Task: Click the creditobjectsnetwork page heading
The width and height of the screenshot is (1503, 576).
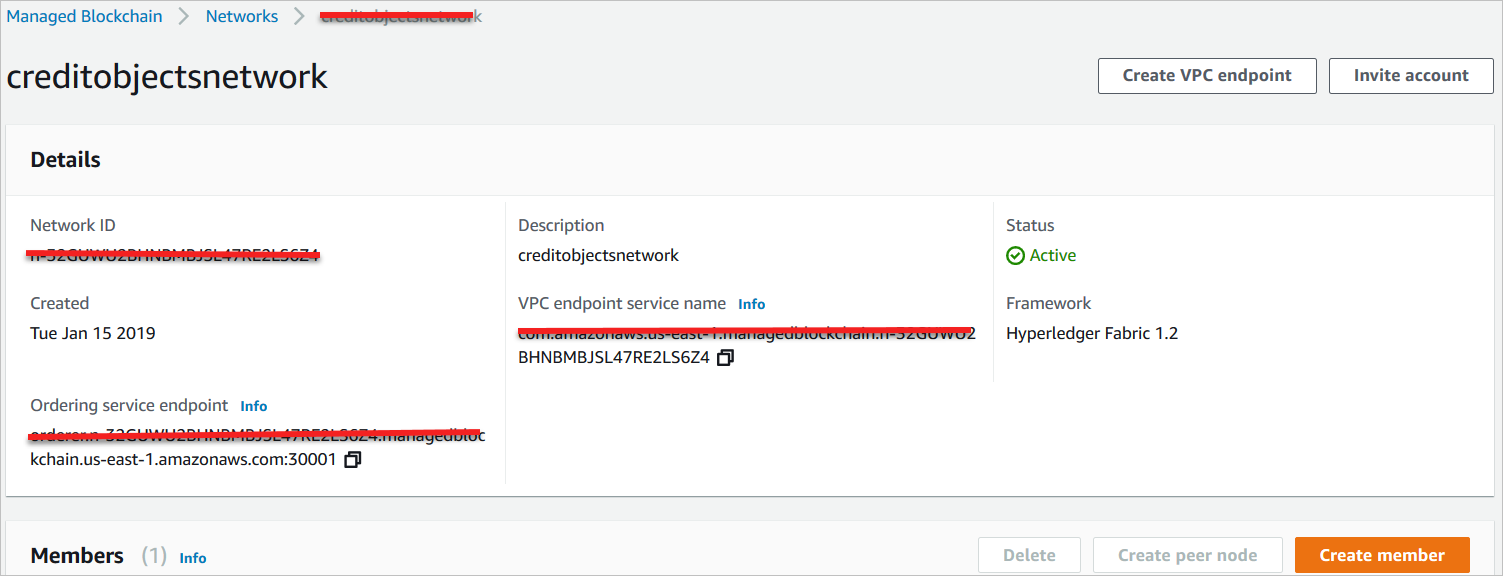Action: click(167, 77)
